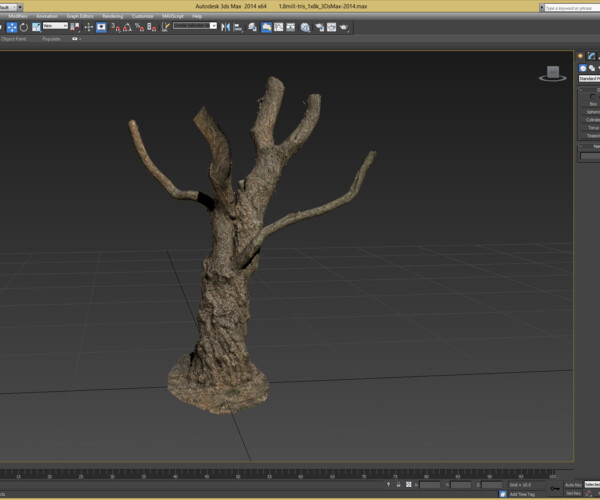Open the Material Editor icon
600x500 pixels.
click(305, 27)
